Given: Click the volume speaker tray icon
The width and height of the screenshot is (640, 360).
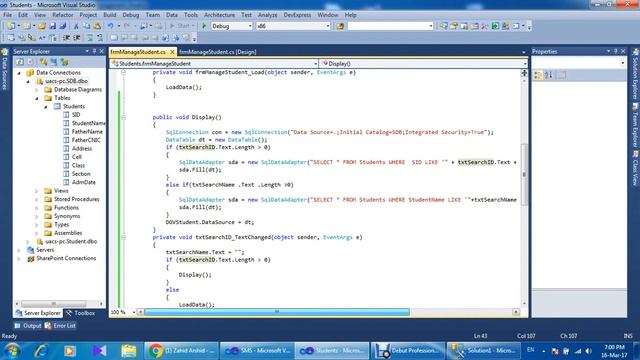Looking at the screenshot, I should (x=588, y=351).
